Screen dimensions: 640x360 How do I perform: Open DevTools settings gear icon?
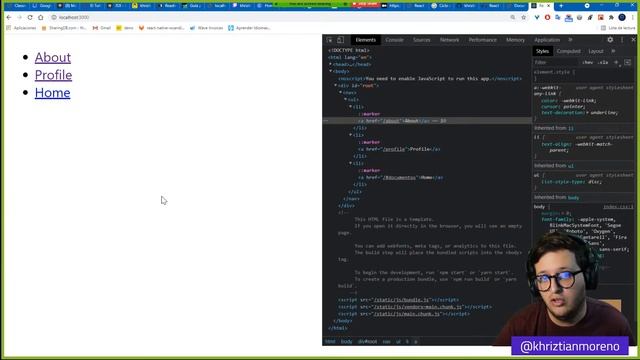[610, 40]
